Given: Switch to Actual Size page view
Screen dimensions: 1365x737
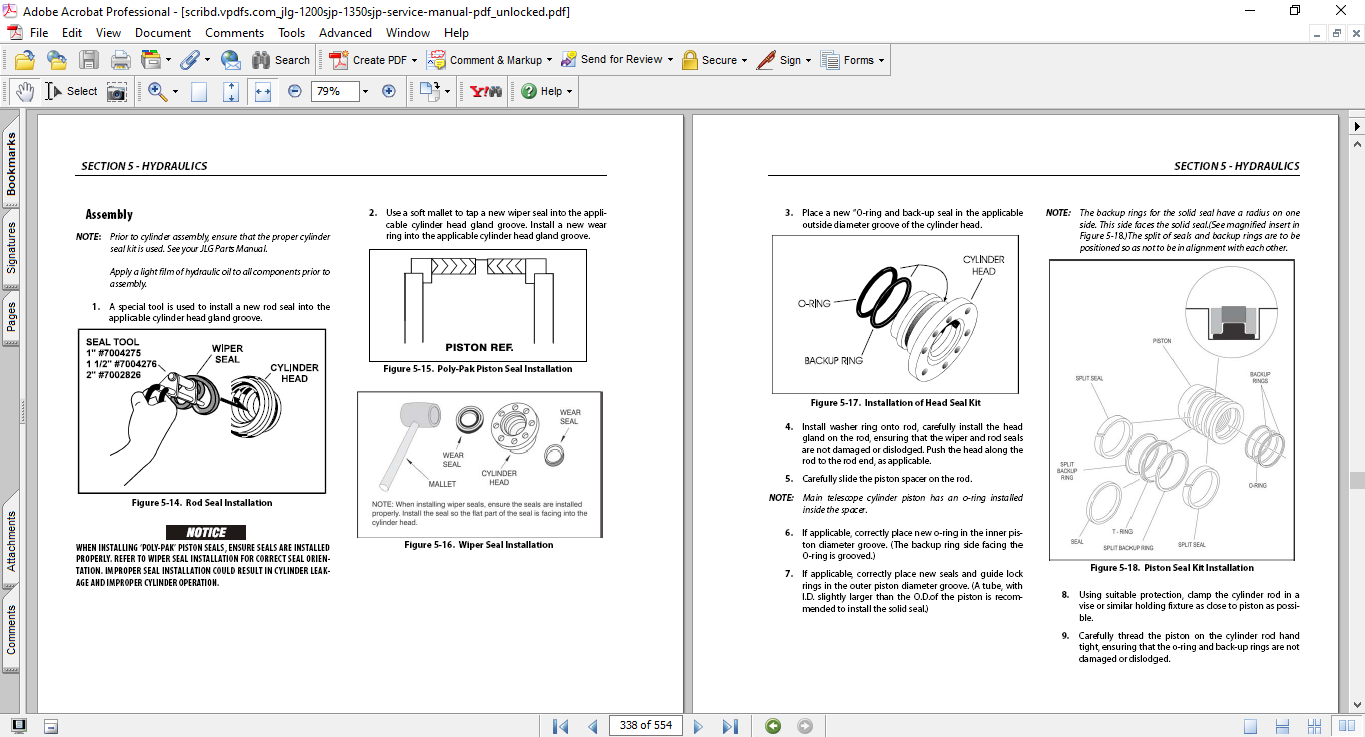Looking at the screenshot, I should coord(199,91).
